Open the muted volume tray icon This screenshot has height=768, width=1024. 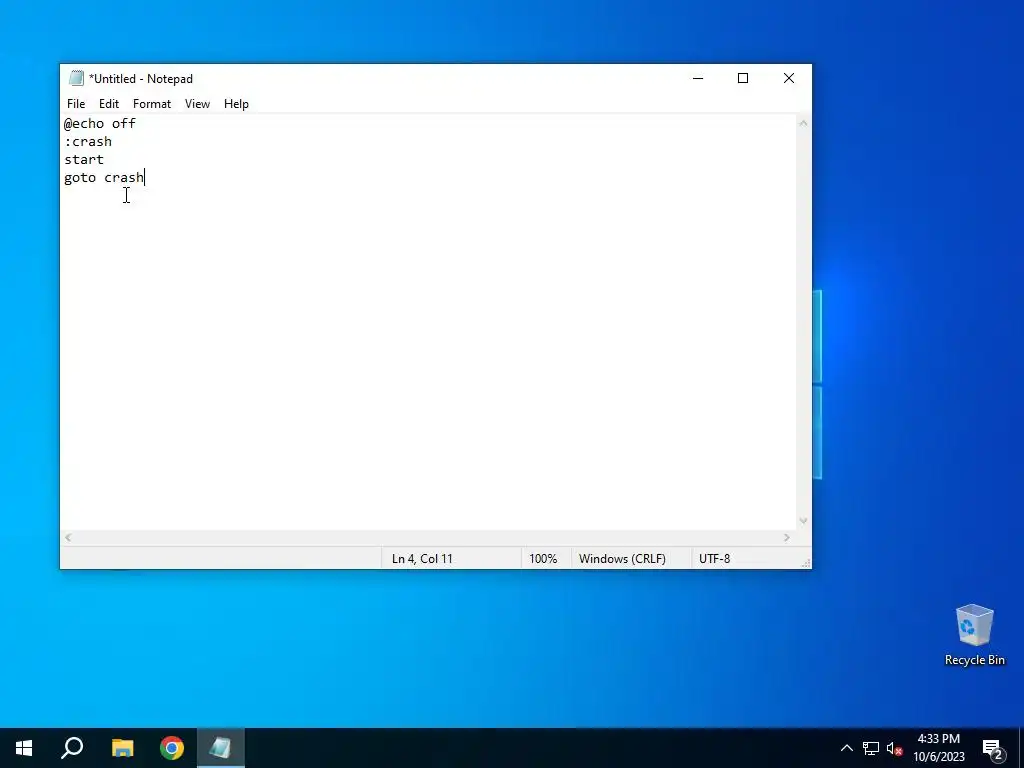[x=895, y=748]
